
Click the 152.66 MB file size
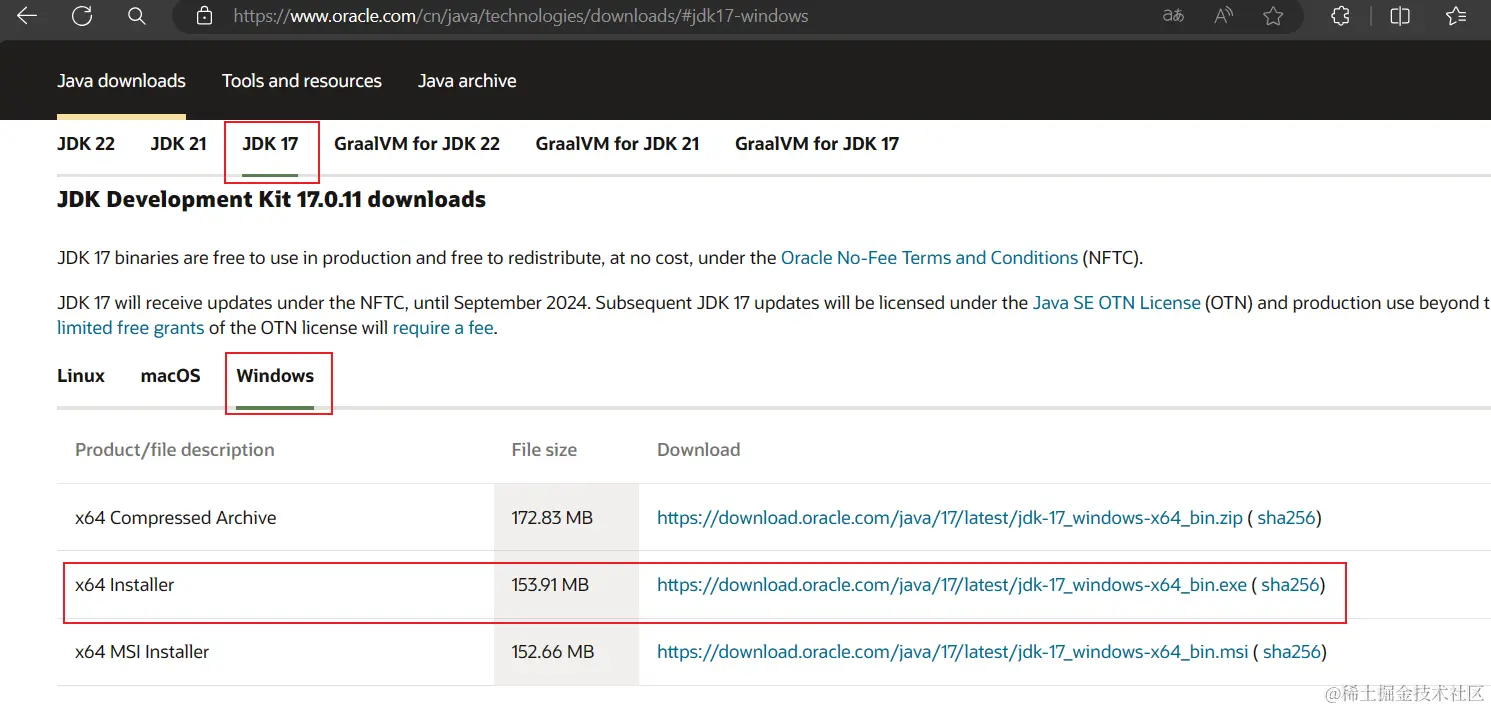(553, 652)
